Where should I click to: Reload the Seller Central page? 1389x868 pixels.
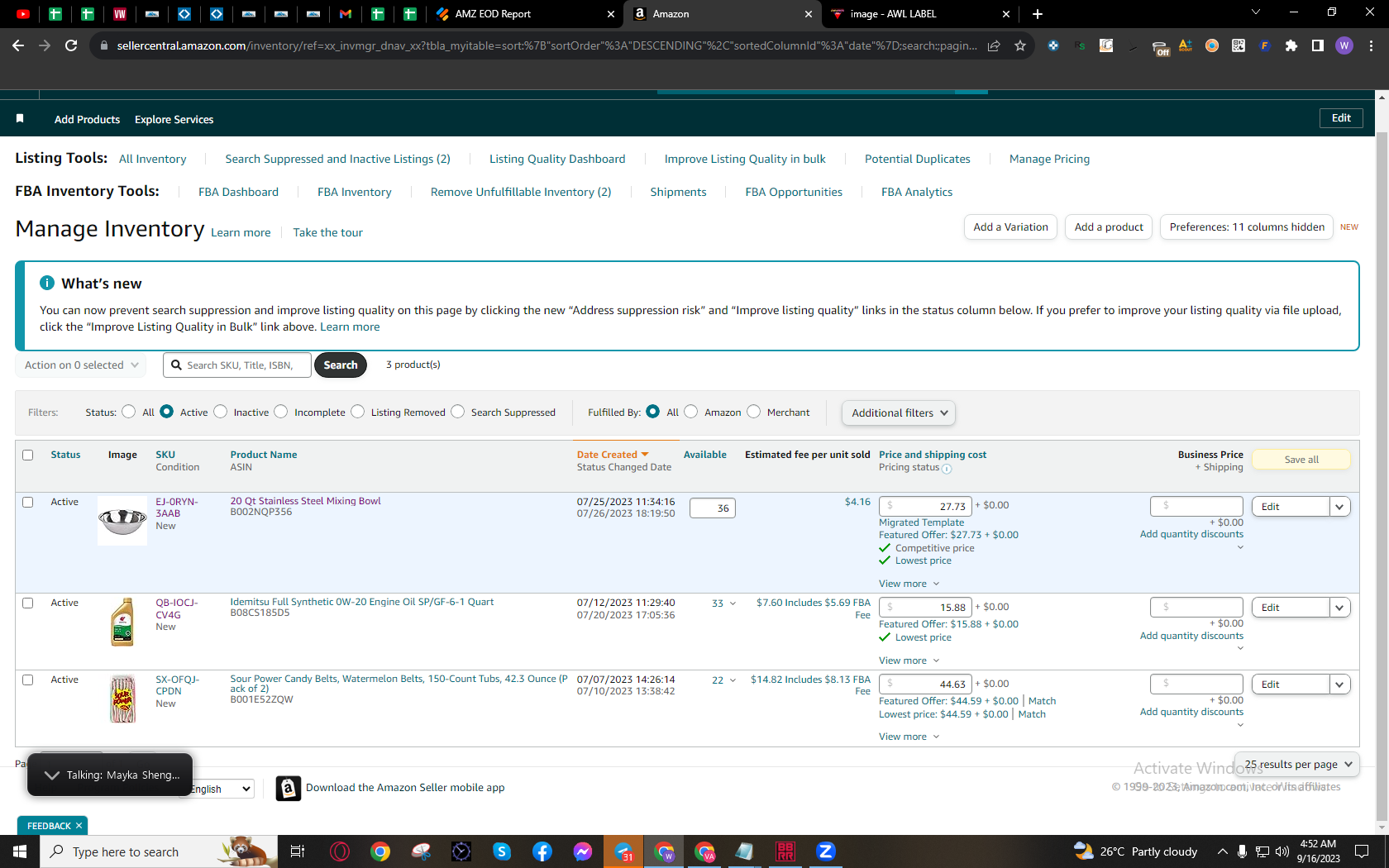(71, 45)
